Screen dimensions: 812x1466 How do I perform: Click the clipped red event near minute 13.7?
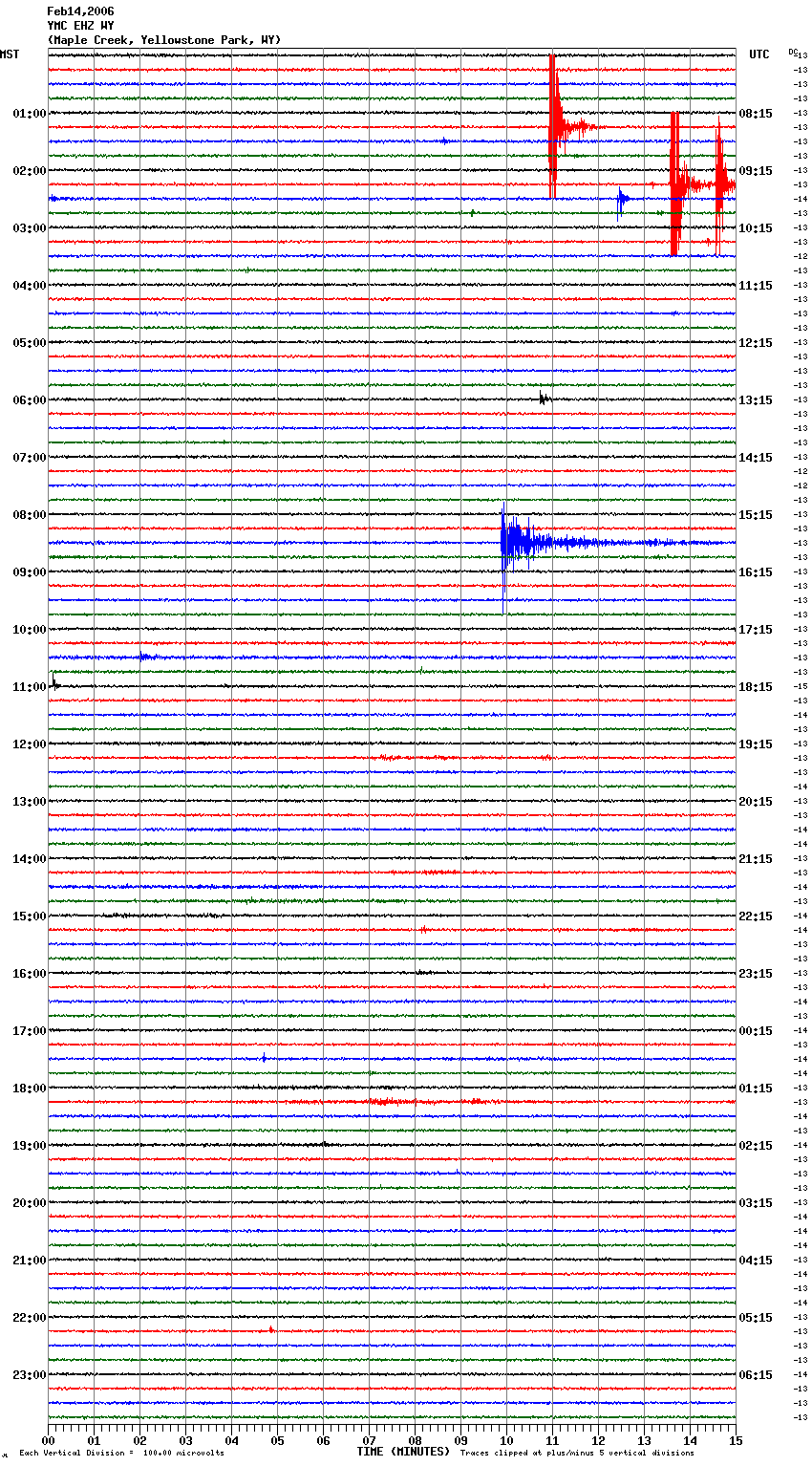pos(675,183)
